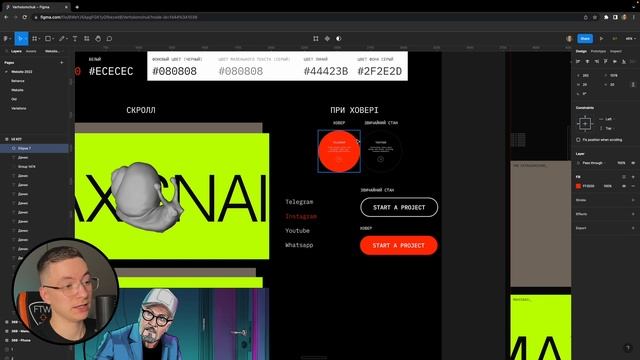Add a new page with the plus icon
Screen dimensions: 640x360
click(x=62, y=62)
